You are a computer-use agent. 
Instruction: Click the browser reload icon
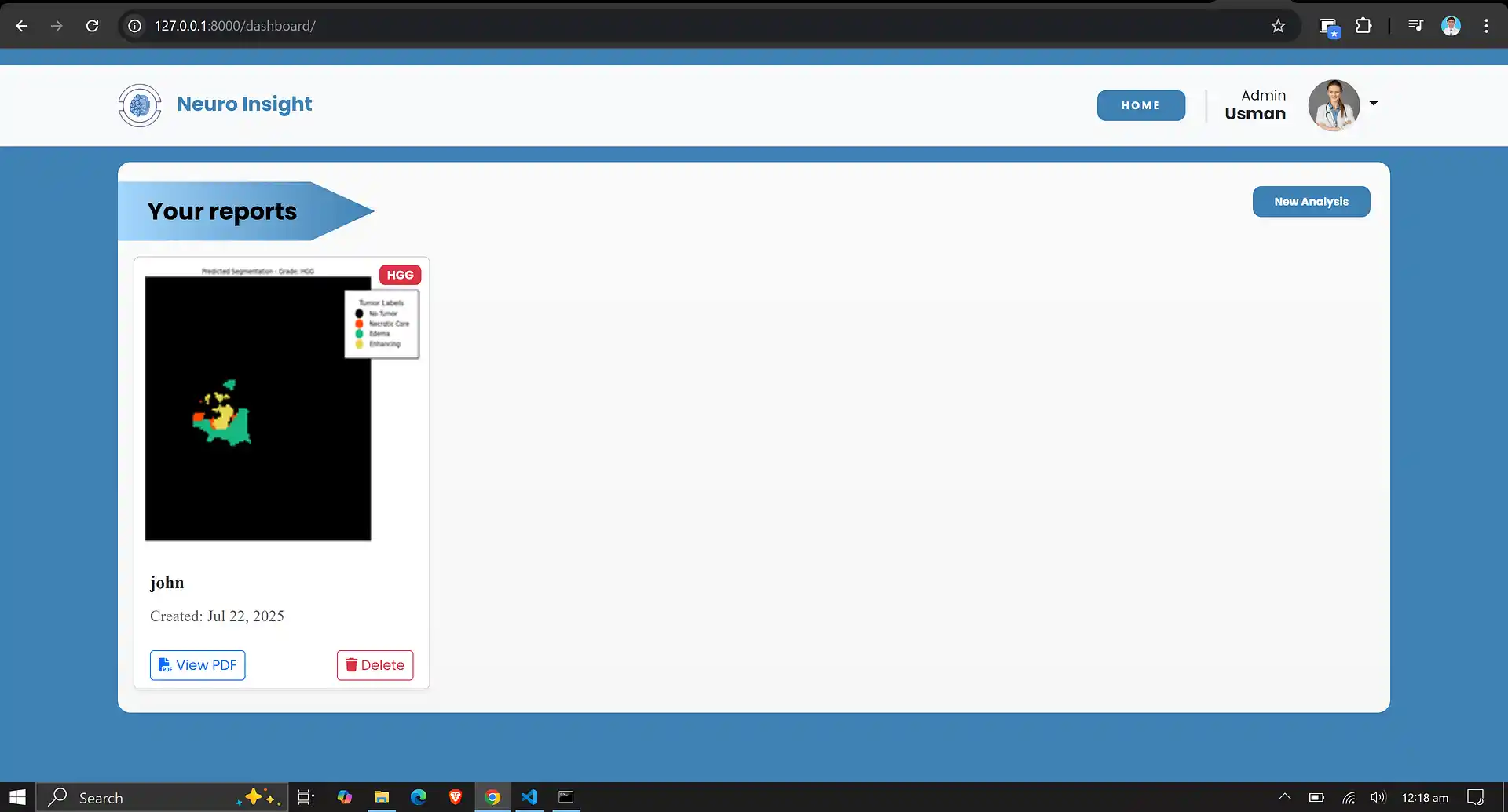coord(92,25)
